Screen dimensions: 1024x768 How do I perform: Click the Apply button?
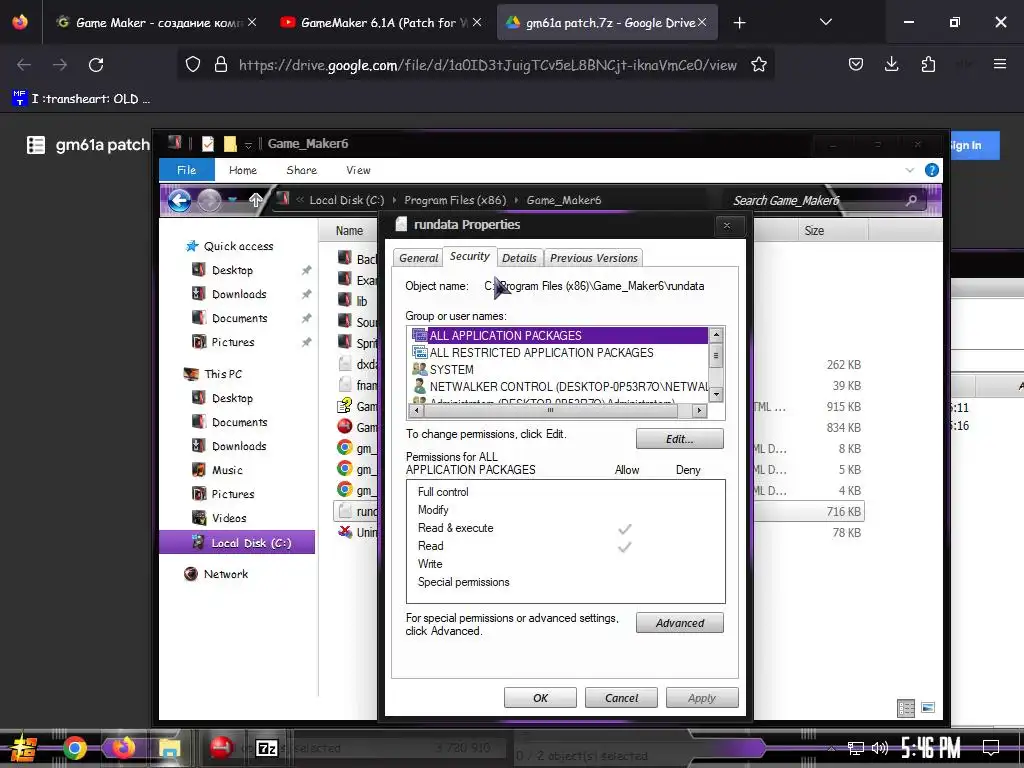(702, 697)
